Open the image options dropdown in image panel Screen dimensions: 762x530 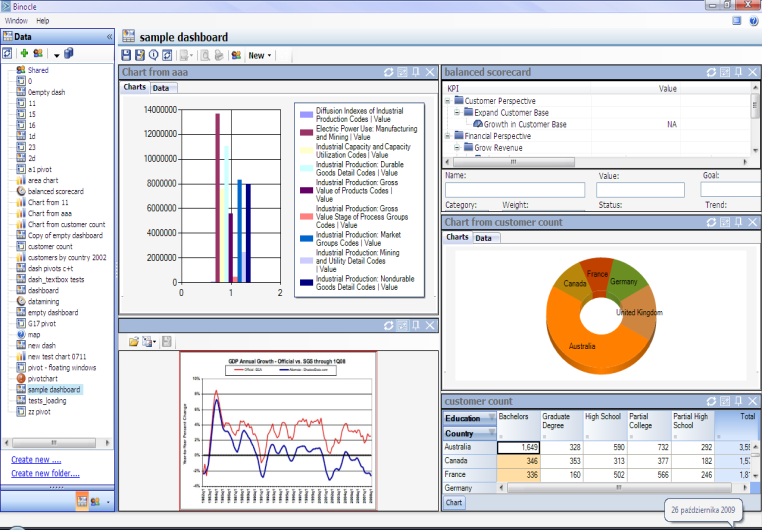pos(149,342)
